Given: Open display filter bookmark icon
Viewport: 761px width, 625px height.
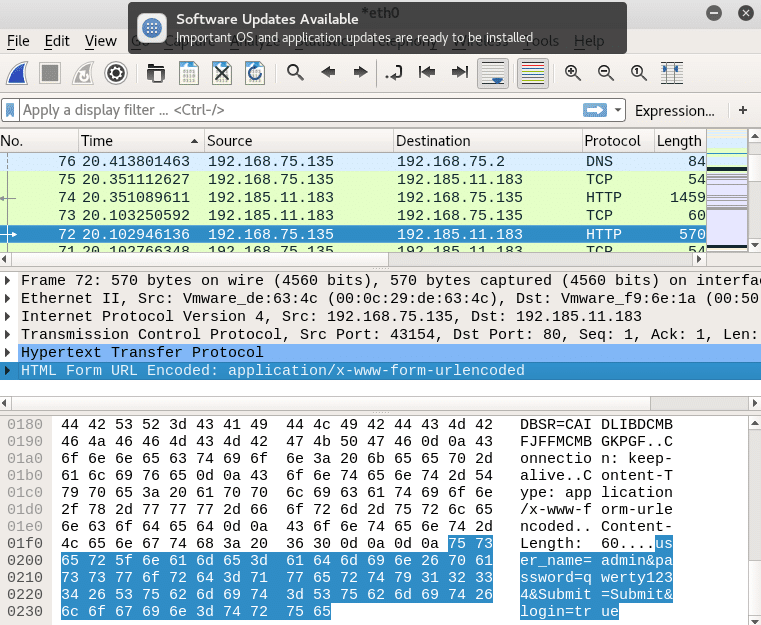Looking at the screenshot, I should [10, 110].
